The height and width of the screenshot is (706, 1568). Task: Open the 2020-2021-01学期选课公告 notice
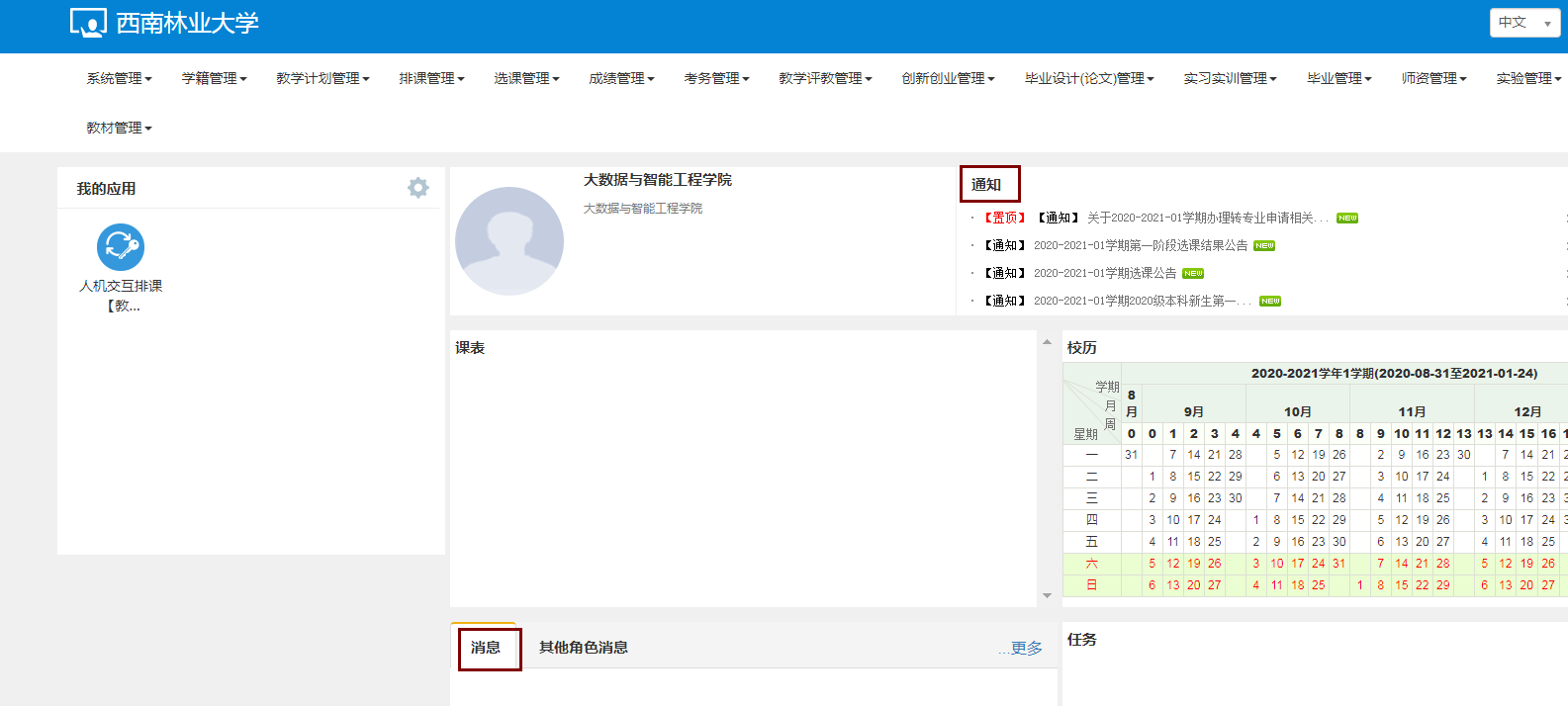click(x=1104, y=273)
